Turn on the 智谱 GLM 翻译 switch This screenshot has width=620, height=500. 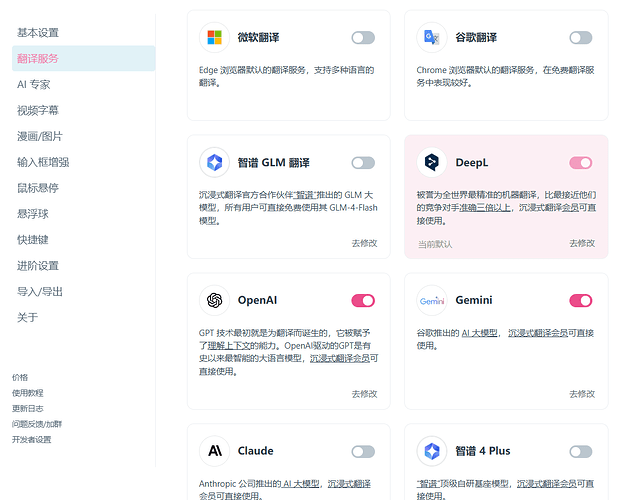point(363,163)
